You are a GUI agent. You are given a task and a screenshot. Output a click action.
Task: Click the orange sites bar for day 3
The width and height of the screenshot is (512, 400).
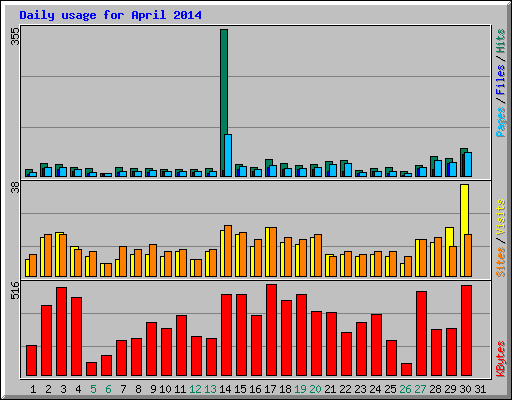pyautogui.click(x=63, y=255)
